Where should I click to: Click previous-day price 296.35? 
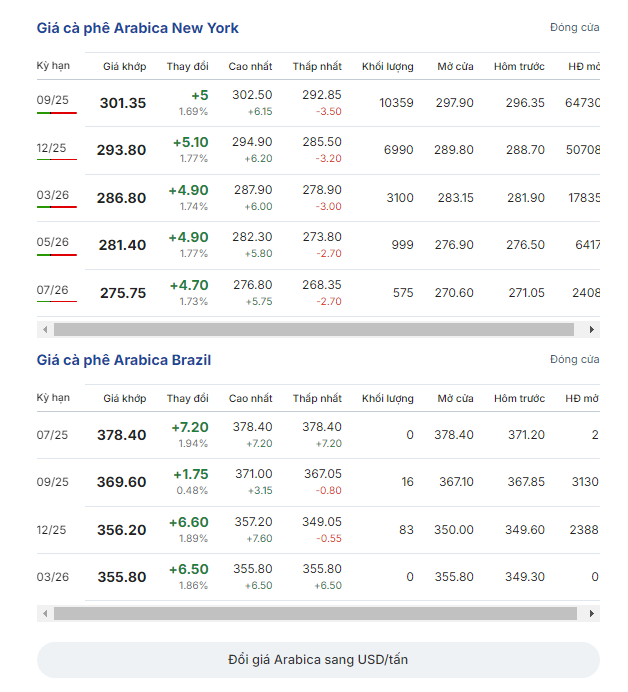[x=525, y=103]
